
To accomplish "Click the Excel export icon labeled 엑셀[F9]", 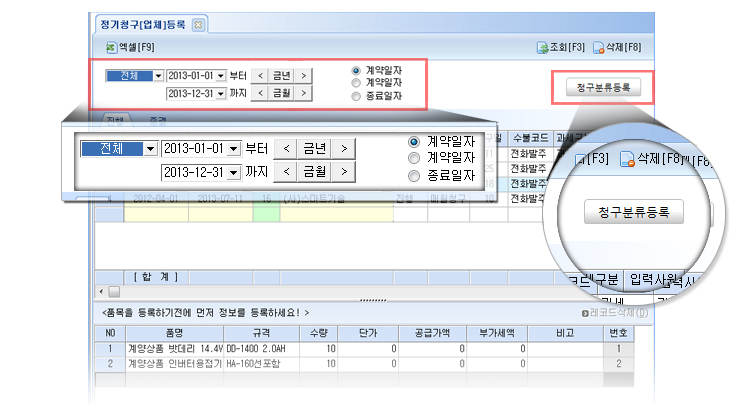I will [x=111, y=47].
